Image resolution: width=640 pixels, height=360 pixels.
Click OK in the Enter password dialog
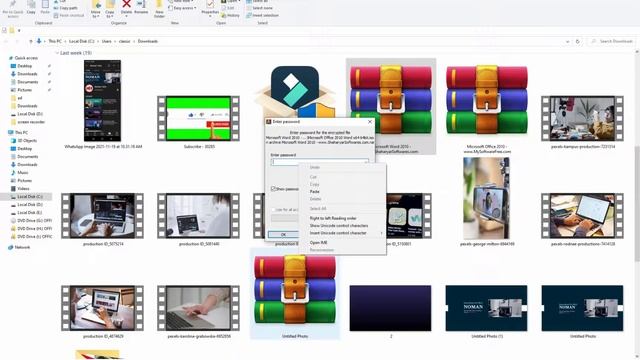pos(283,234)
